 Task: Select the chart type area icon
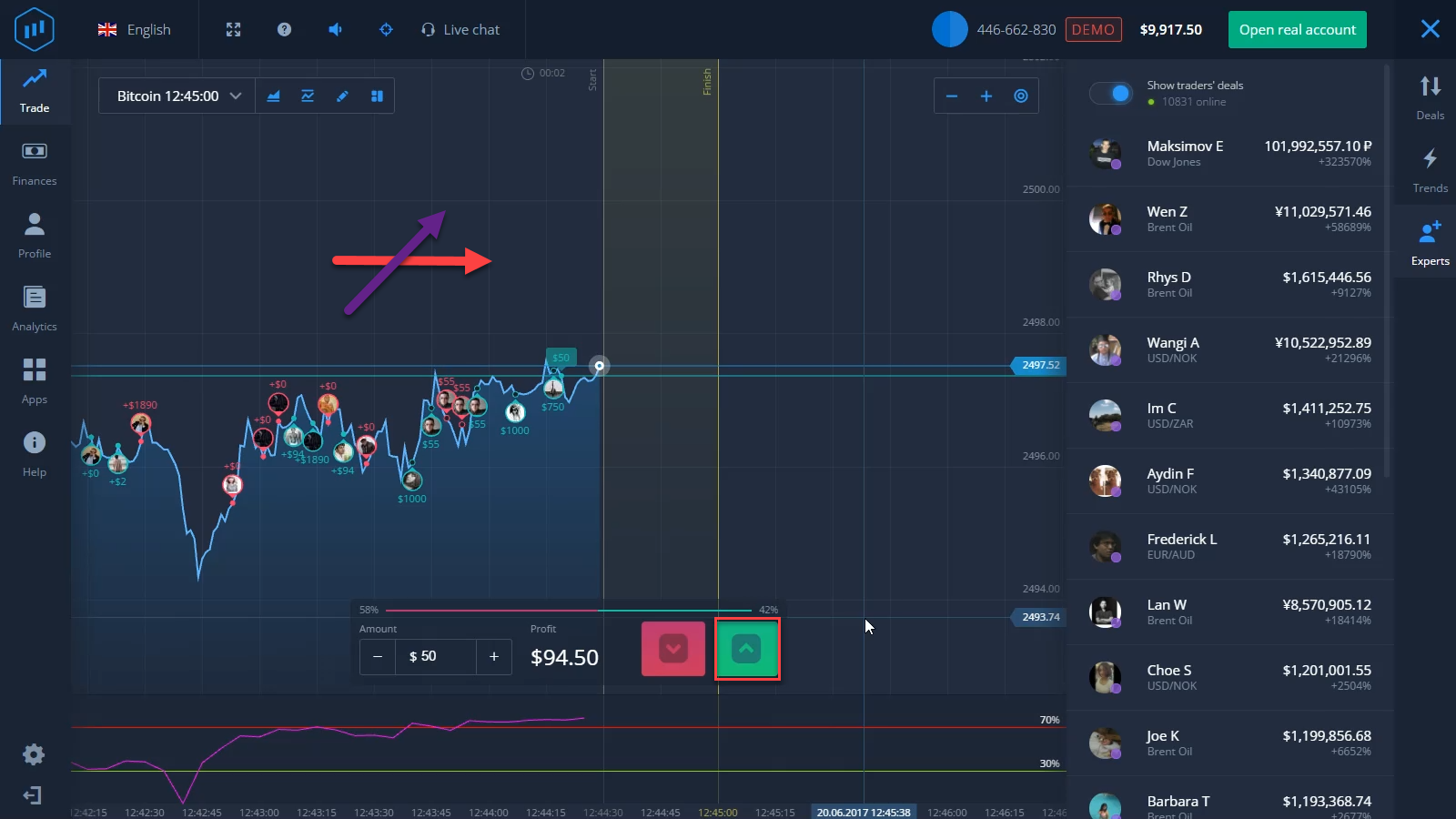coord(273,96)
